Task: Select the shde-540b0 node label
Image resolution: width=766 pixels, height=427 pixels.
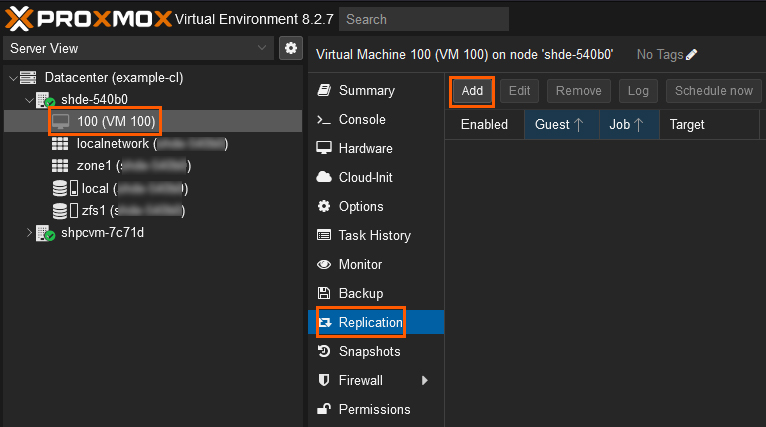Action: 94,100
